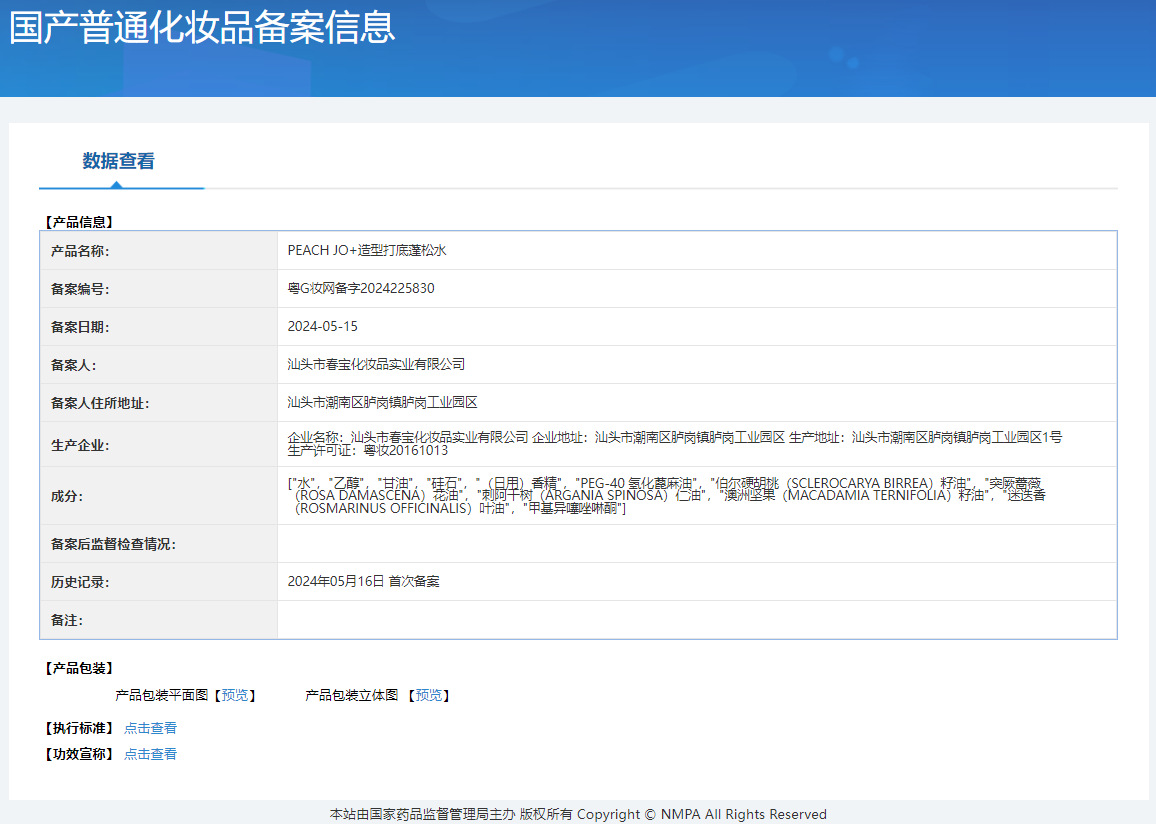Click the 生产企业 label cell
The height and width of the screenshot is (824, 1156).
coord(159,444)
